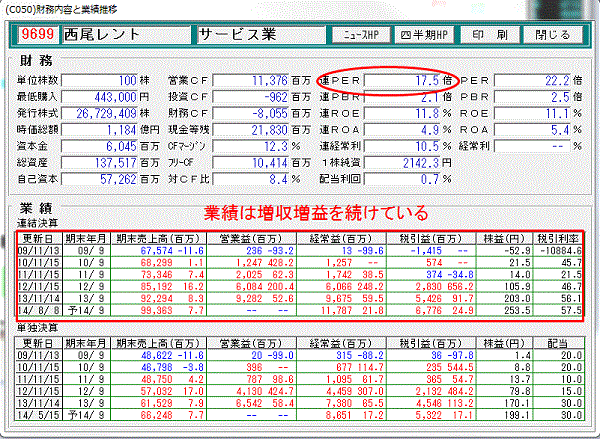Click standalone sales cell 57,032
Image resolution: width=600 pixels, height=439 pixels.
157,391
